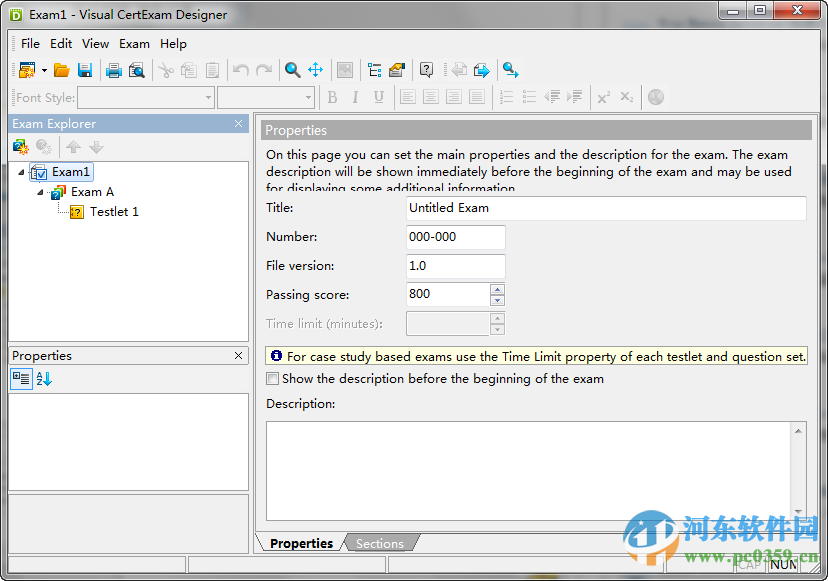Select Exam1 in the tree

(71, 172)
